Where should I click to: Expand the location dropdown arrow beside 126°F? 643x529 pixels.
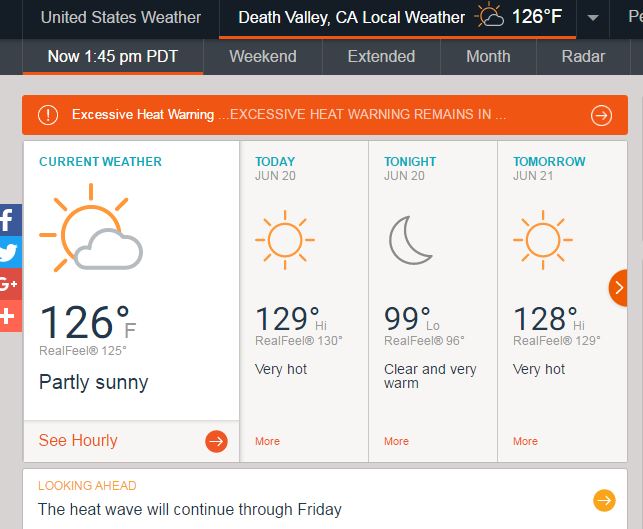[593, 18]
